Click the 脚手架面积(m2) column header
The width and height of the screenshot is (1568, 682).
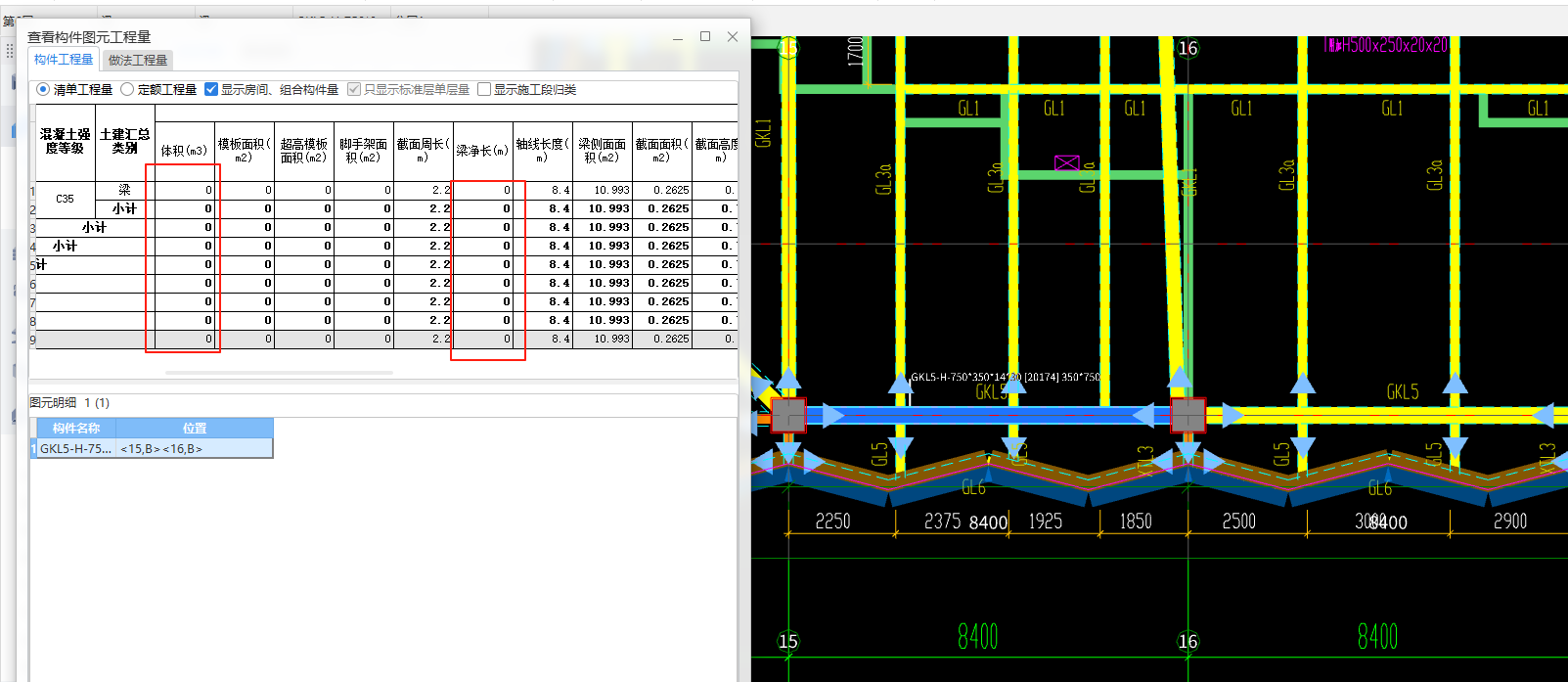click(364, 151)
